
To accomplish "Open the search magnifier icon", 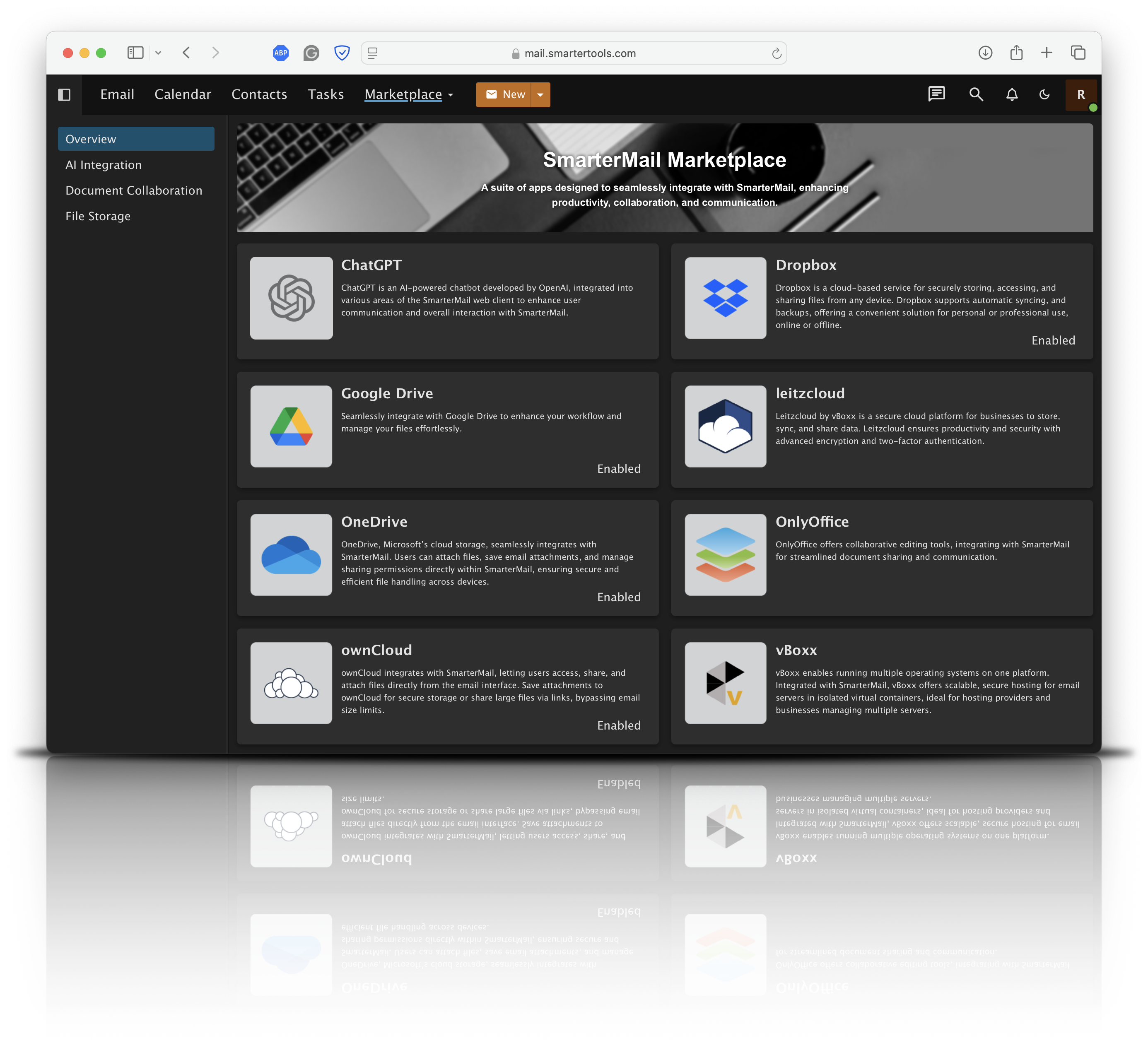I will [976, 94].
